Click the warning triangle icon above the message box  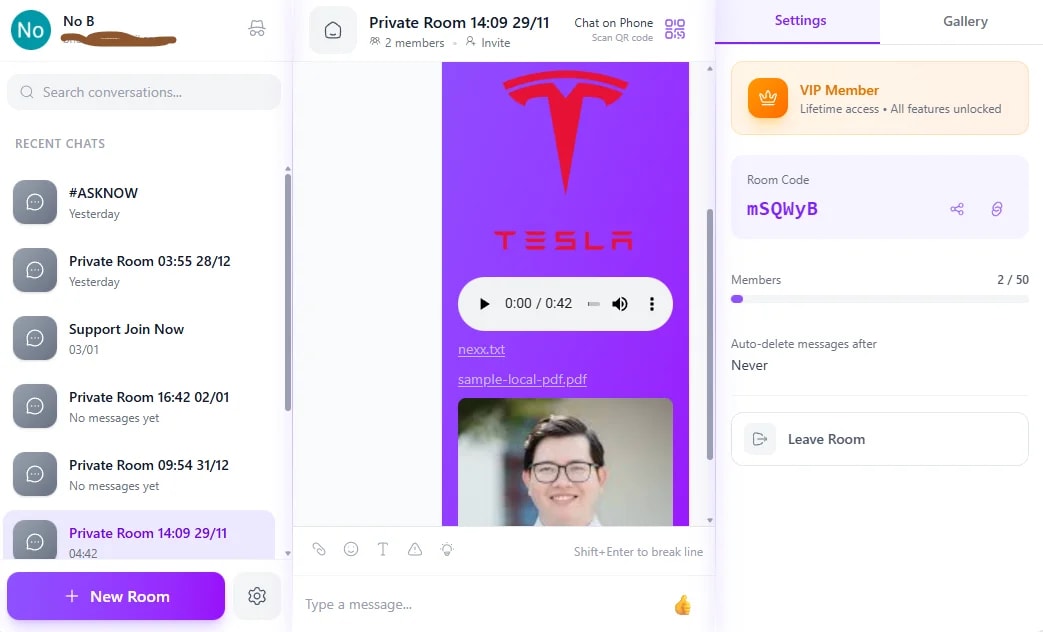click(x=415, y=549)
